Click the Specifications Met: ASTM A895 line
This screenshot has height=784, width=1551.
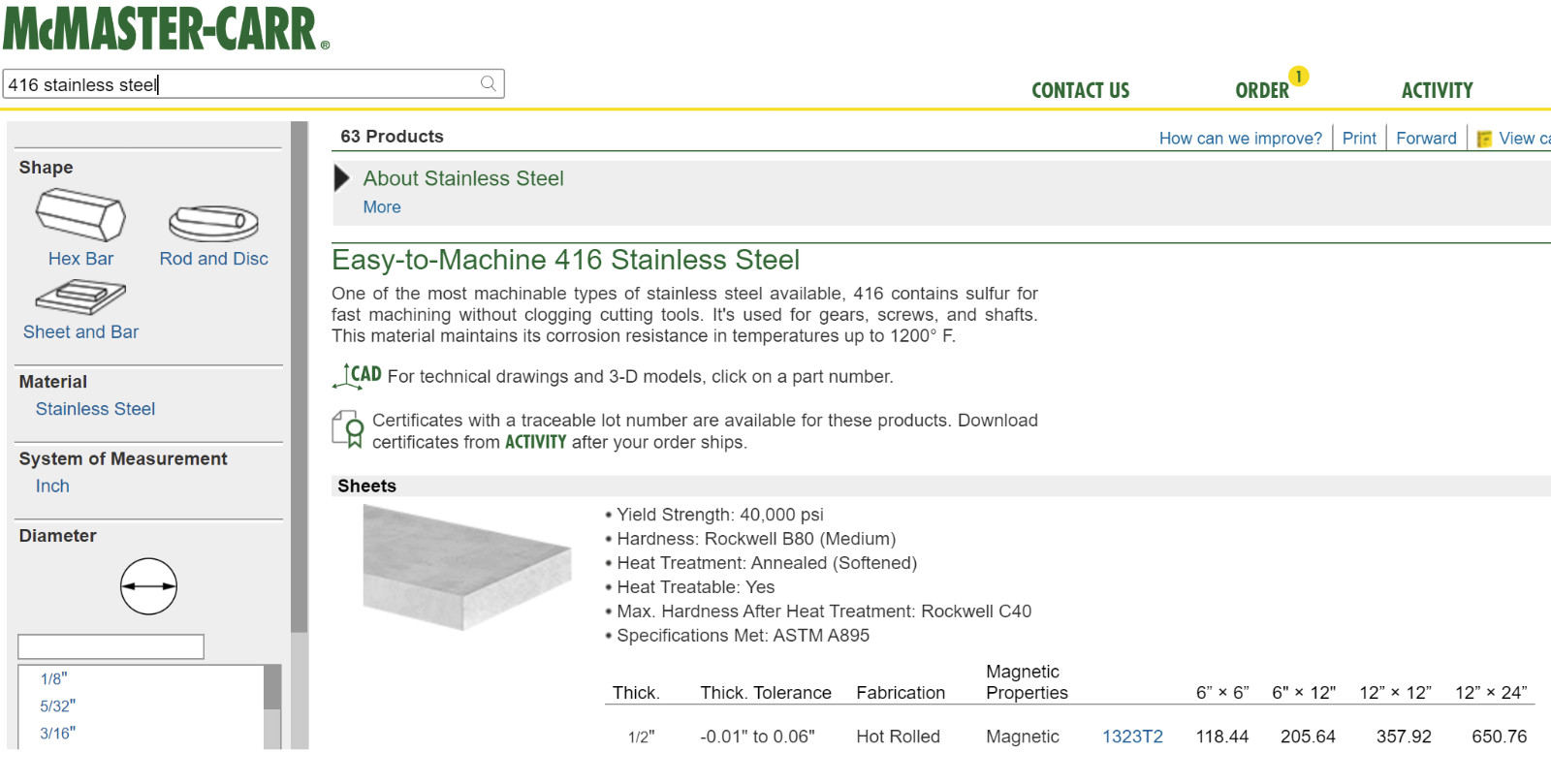(x=743, y=636)
